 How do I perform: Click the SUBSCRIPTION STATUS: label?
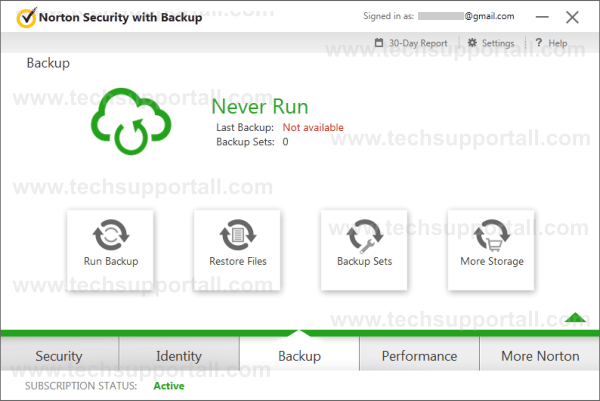81,386
